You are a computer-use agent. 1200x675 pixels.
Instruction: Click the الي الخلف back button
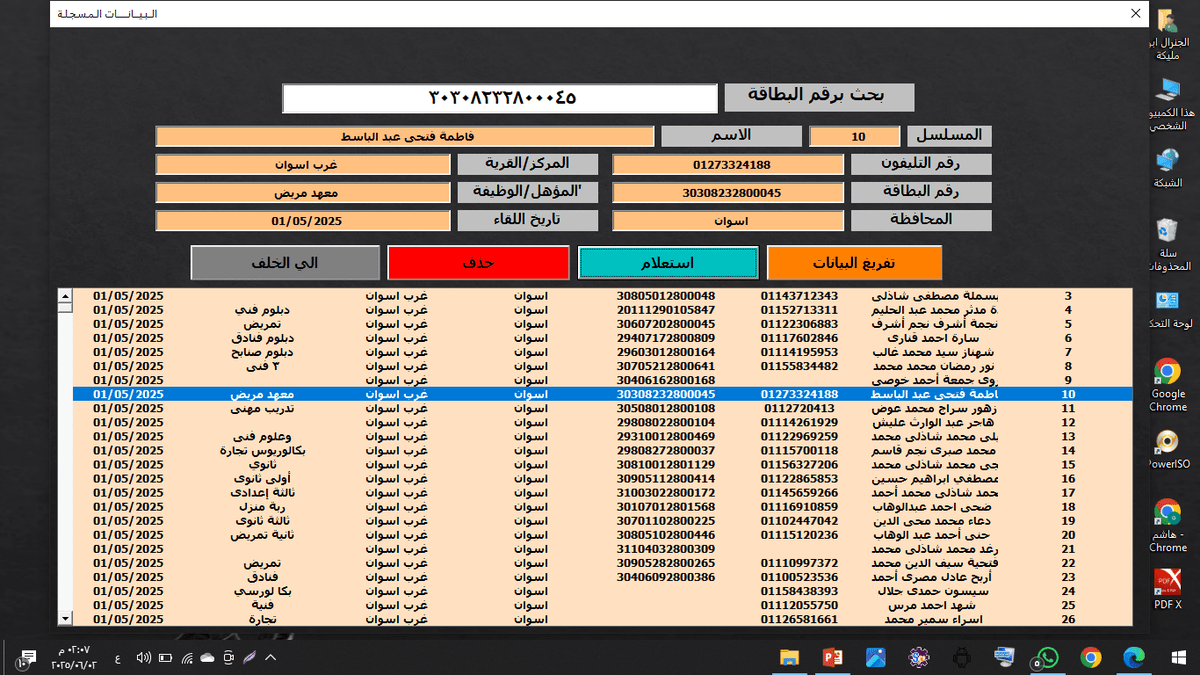pos(285,261)
